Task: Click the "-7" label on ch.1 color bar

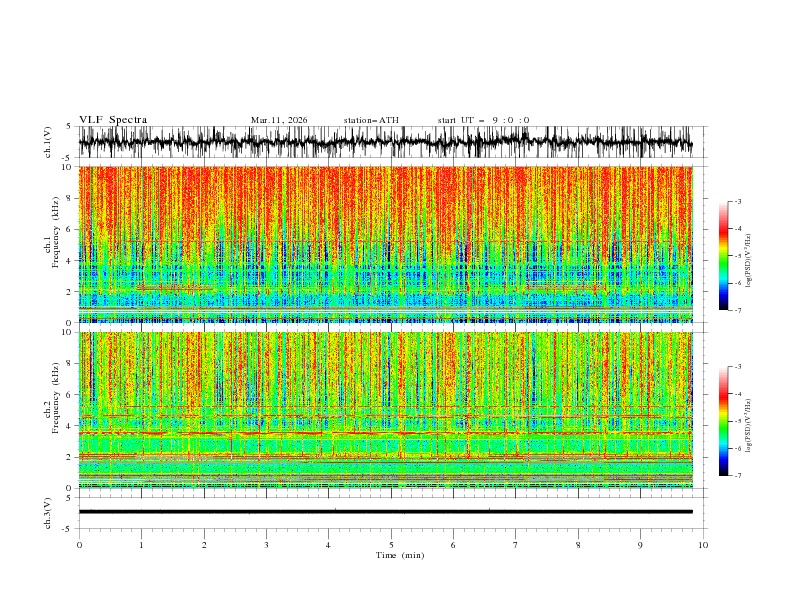Action: pyautogui.click(x=737, y=310)
